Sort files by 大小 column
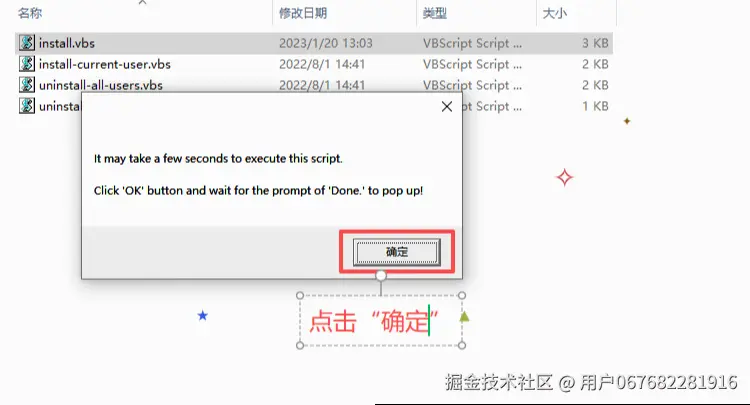The height and width of the screenshot is (405, 750). pos(554,13)
